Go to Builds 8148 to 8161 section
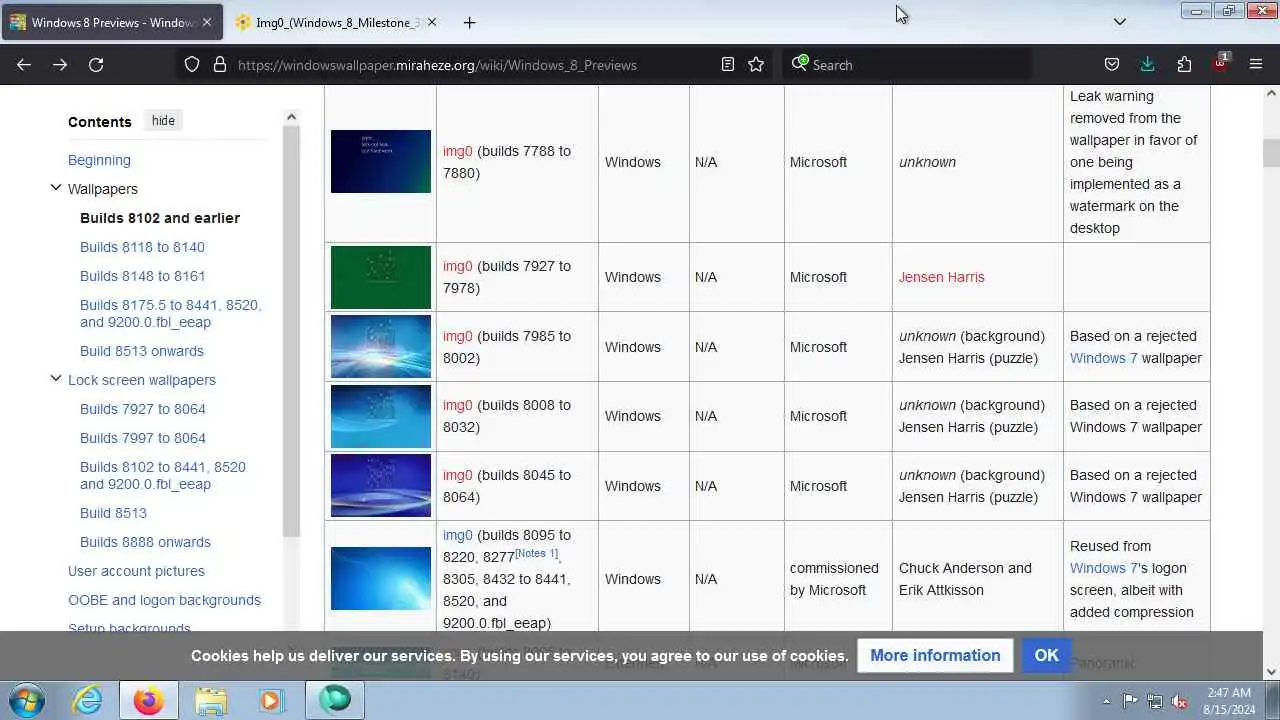This screenshot has width=1280, height=720. tap(142, 276)
